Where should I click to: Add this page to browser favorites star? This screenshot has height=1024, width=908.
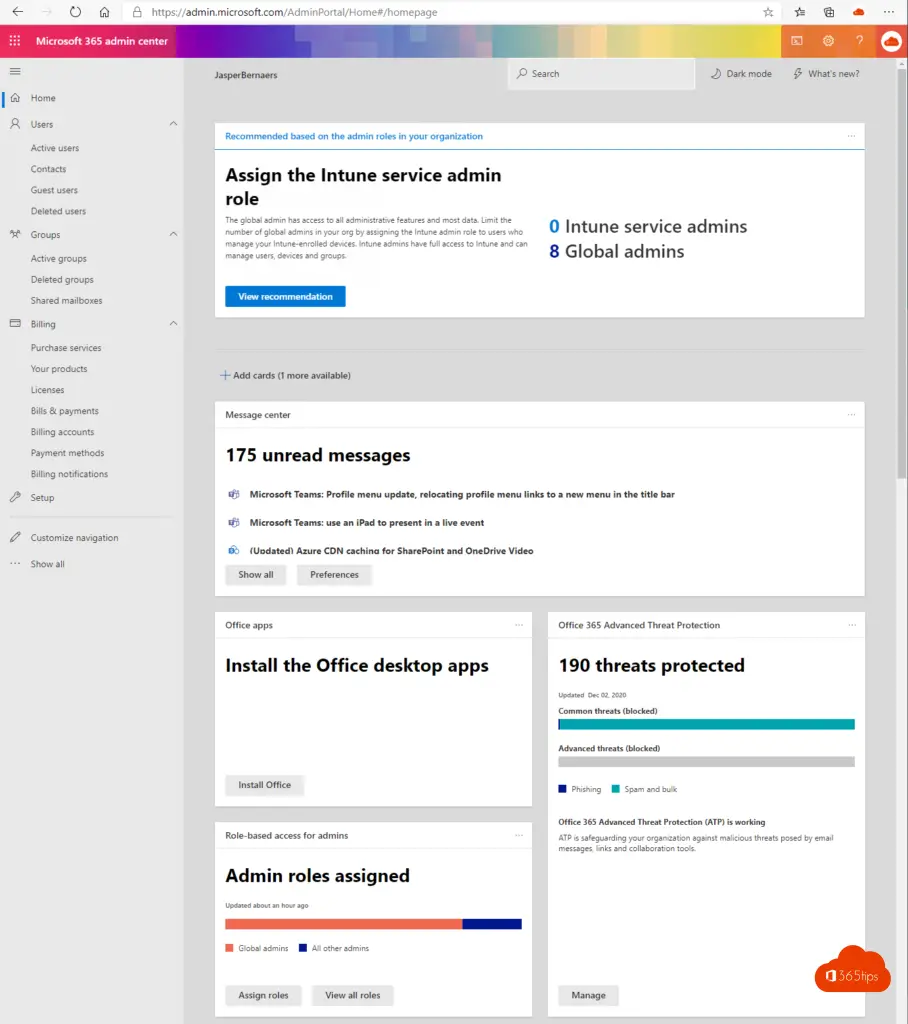(768, 12)
